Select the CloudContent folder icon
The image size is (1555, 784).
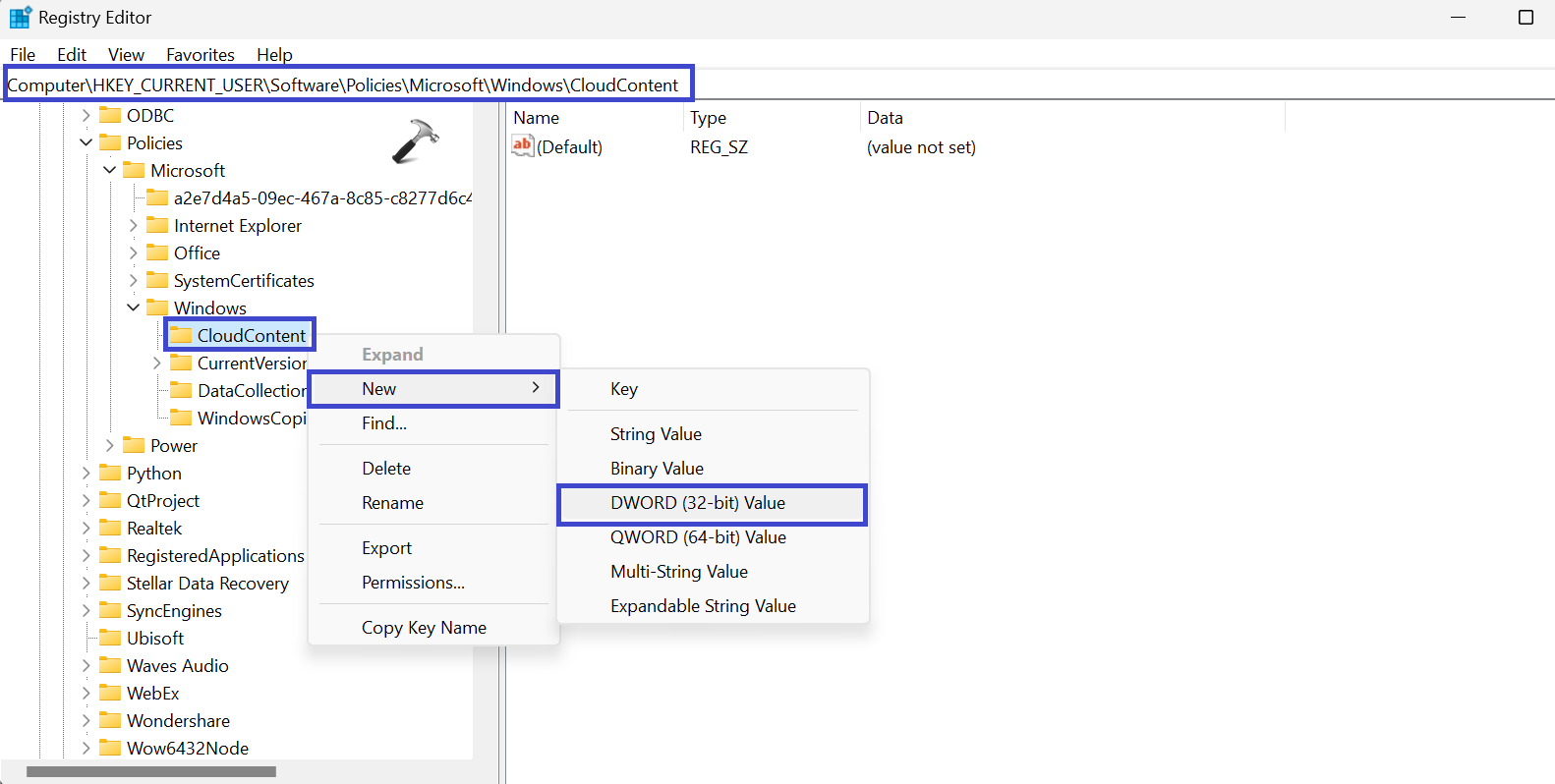(x=181, y=335)
